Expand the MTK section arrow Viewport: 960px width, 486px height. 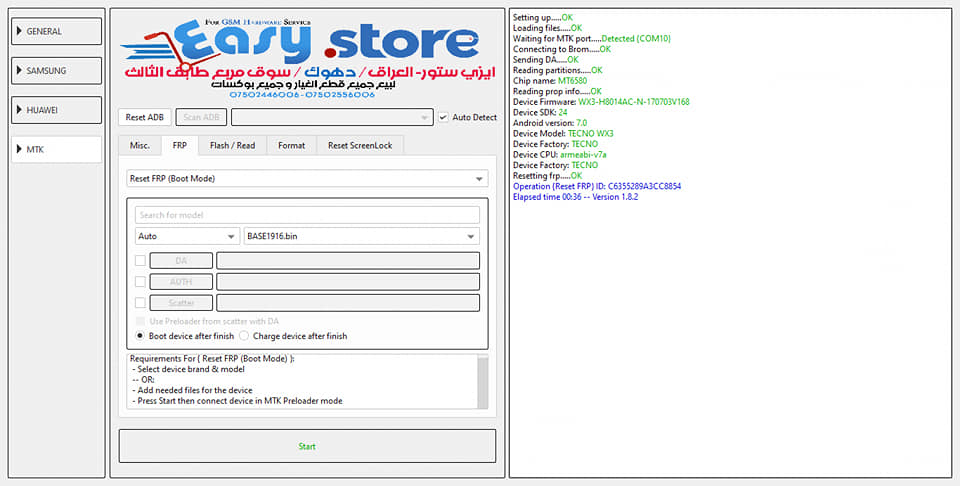tap(20, 149)
